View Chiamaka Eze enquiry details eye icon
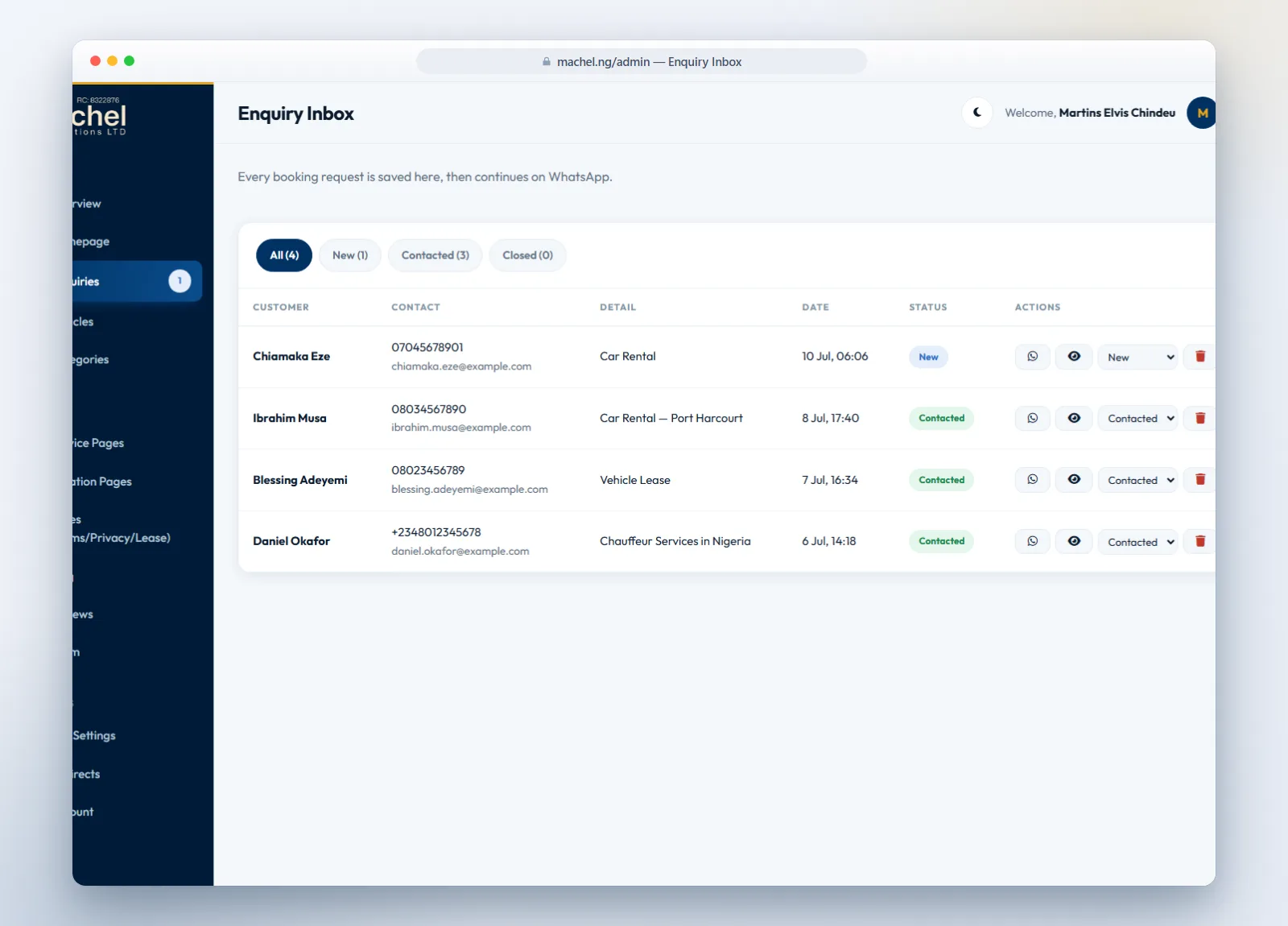Screen dimensions: 1288x926 [x=1074, y=357]
